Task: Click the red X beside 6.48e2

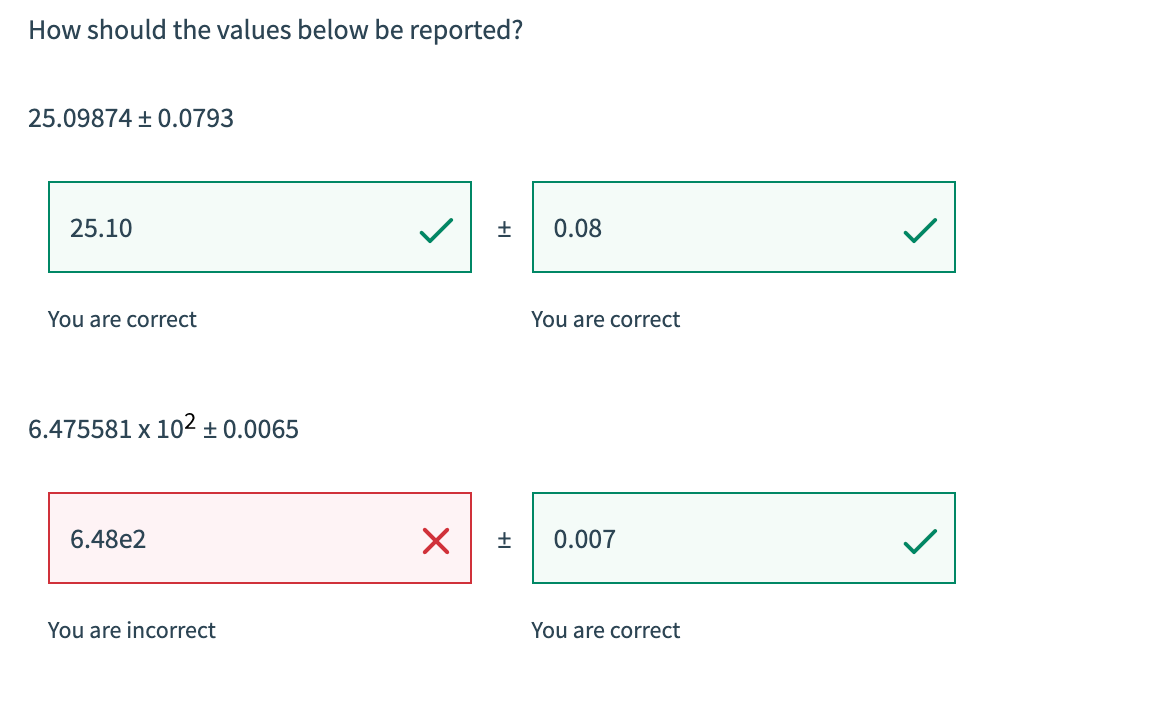Action: click(436, 540)
